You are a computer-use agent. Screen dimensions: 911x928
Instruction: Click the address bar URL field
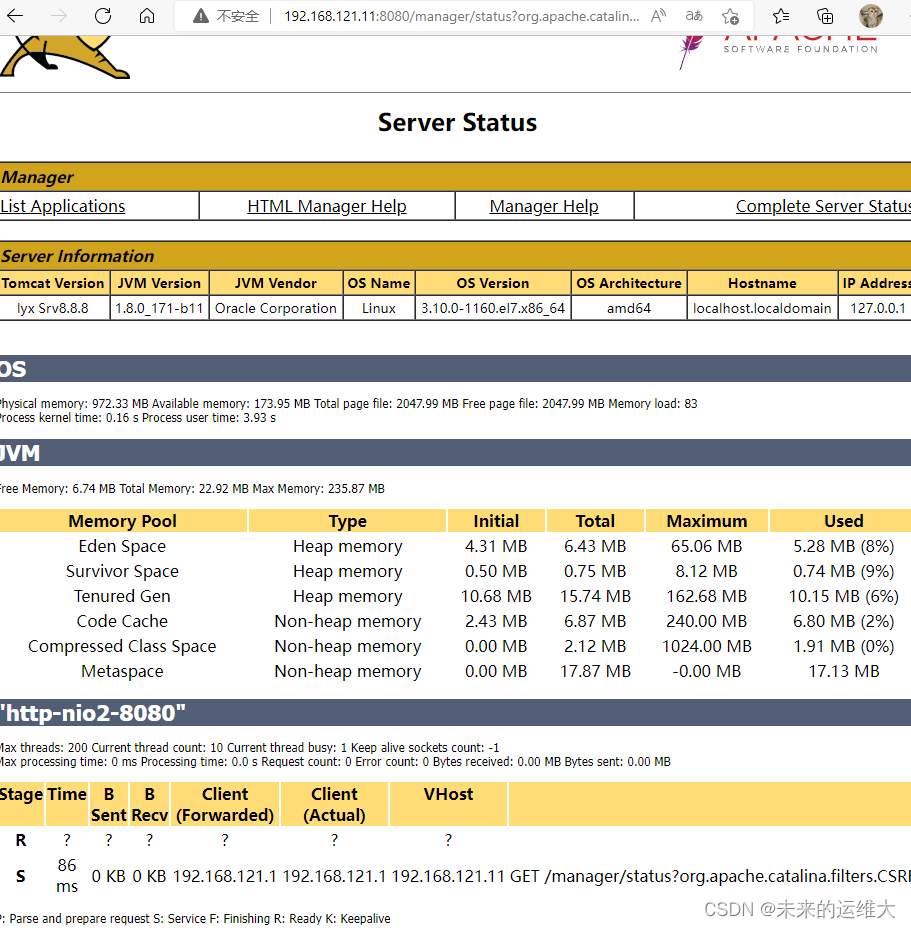click(x=461, y=16)
